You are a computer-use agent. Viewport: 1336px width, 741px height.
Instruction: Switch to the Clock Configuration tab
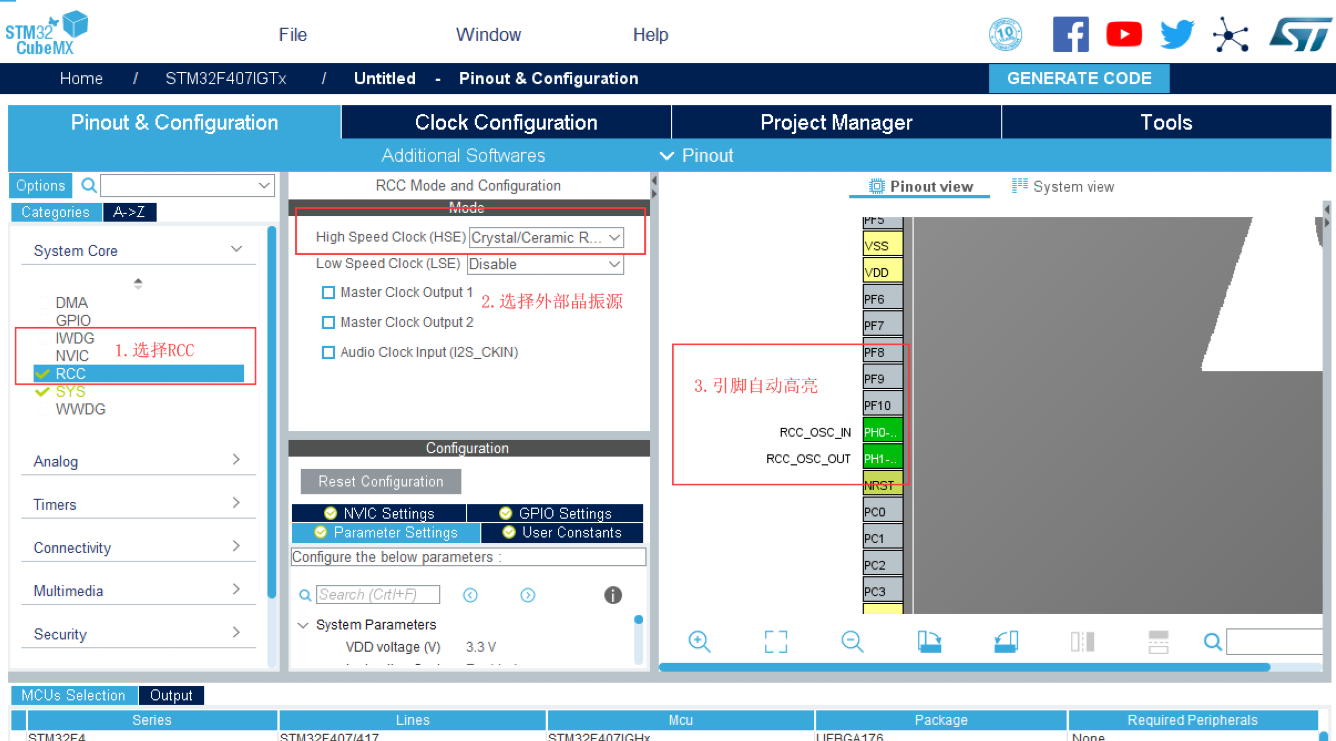pyautogui.click(x=506, y=122)
